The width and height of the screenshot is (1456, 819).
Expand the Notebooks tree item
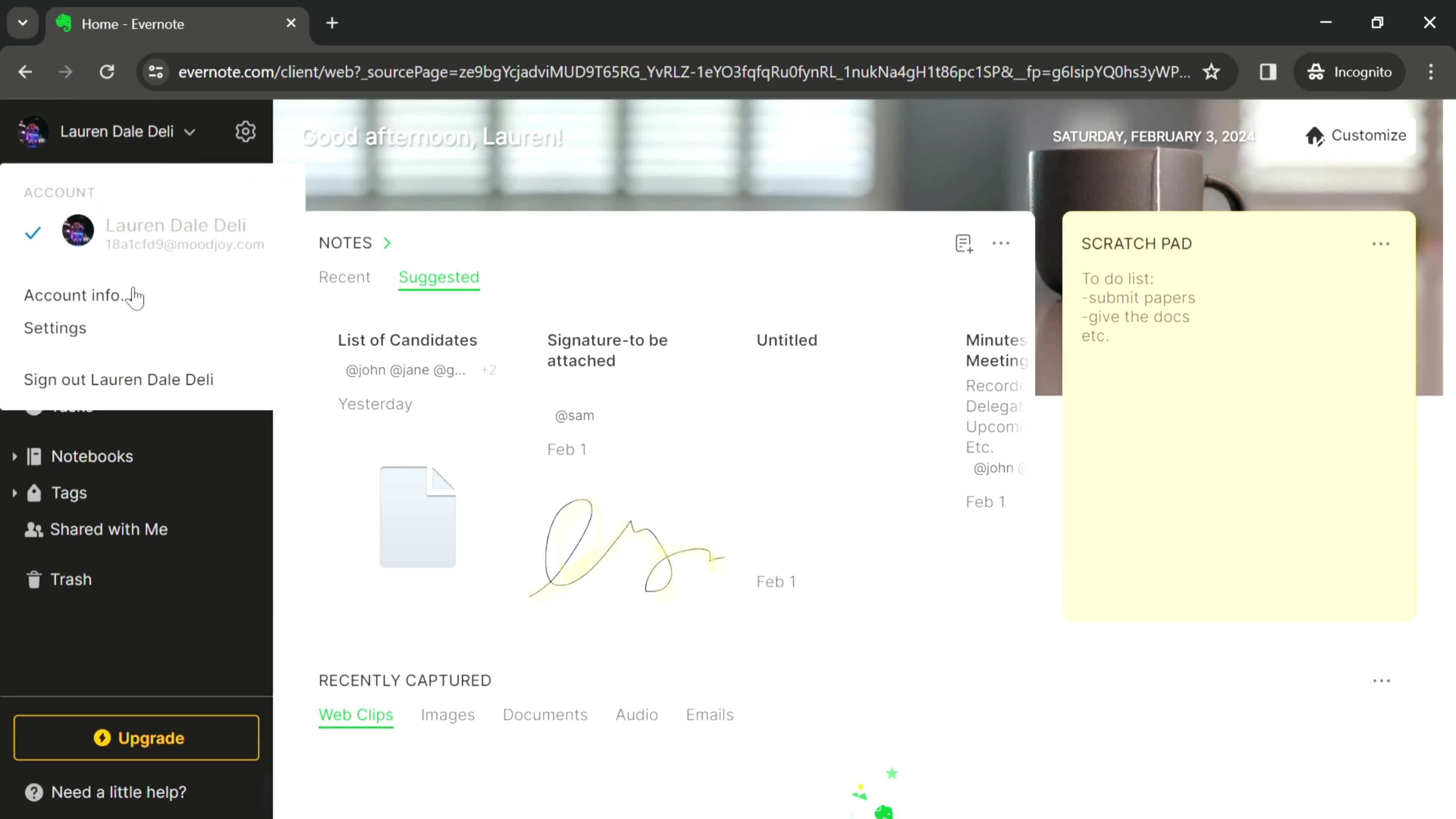click(14, 457)
